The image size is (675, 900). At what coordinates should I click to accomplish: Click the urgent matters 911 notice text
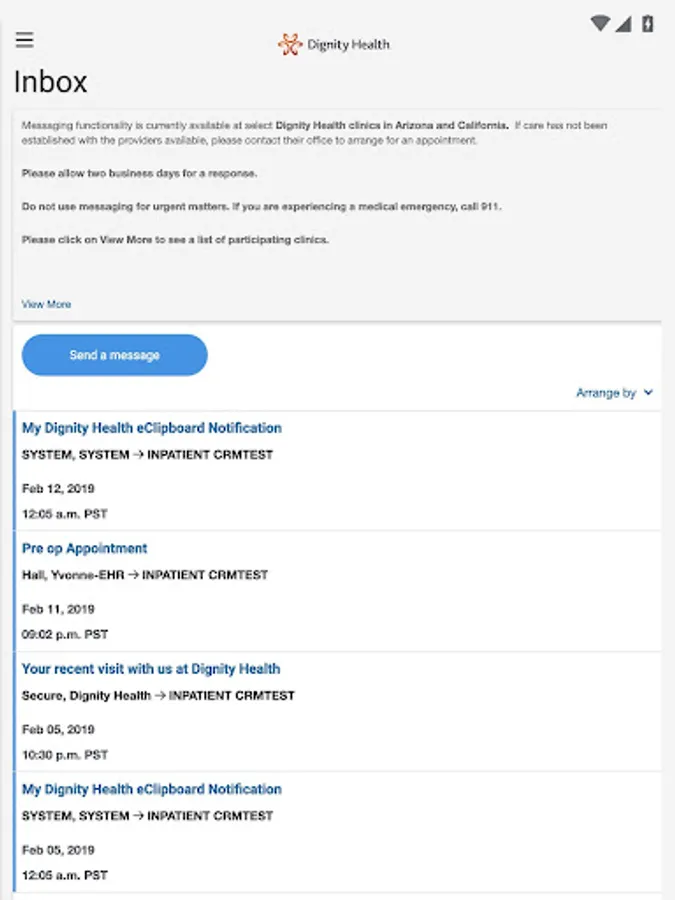[x=261, y=207]
